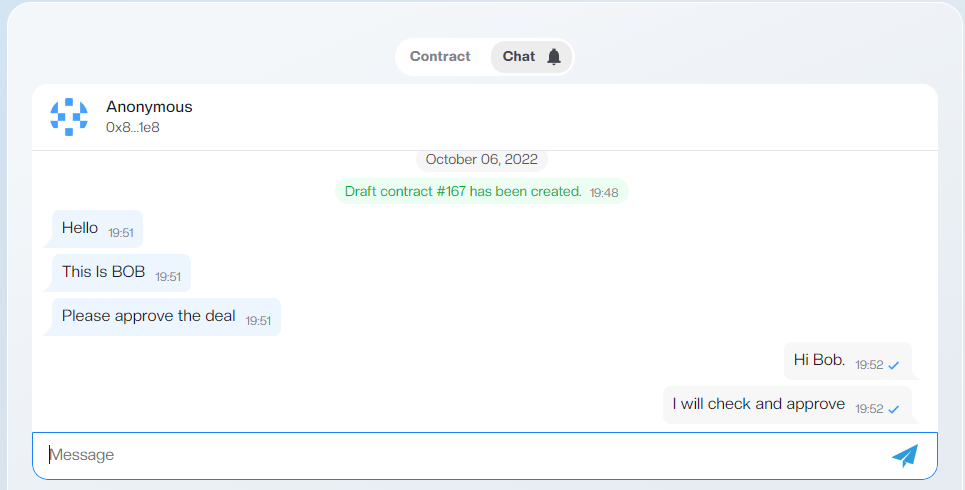
Task: Click the read checkmark on Hi Bob
Action: coord(894,366)
